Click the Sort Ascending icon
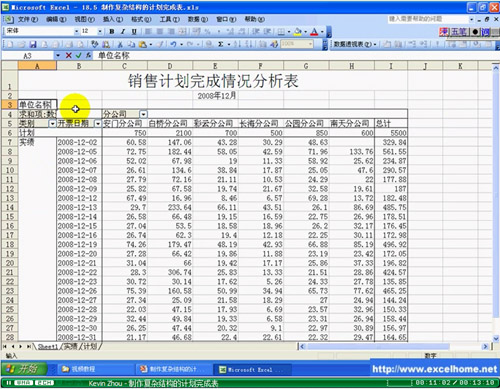500x389 pixels. coord(237,44)
